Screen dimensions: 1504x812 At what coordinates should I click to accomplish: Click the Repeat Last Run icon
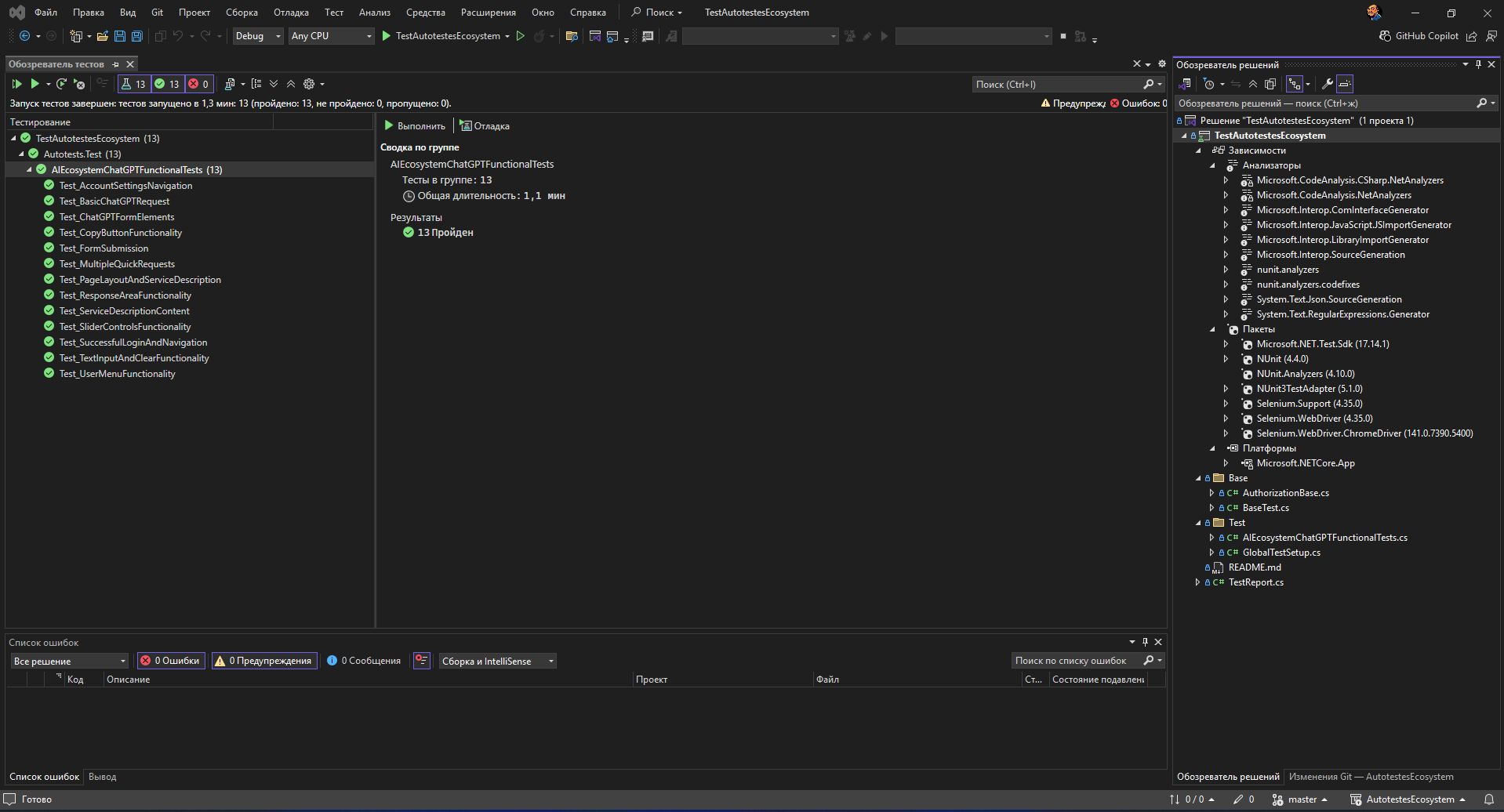[61, 84]
